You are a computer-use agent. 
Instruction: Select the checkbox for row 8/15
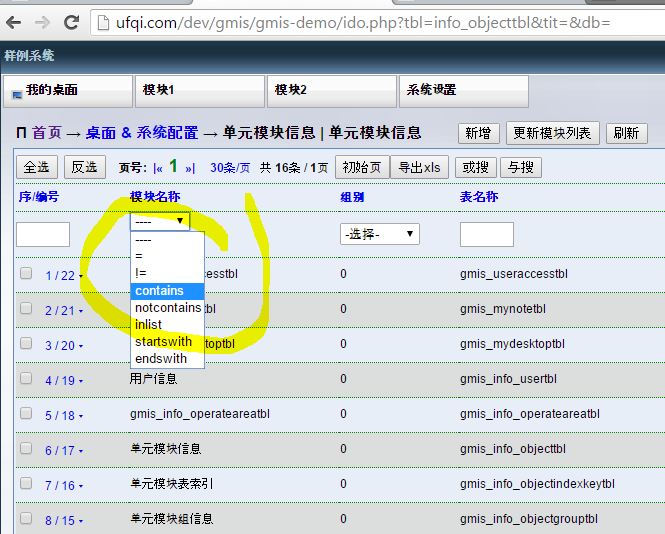pyautogui.click(x=26, y=519)
